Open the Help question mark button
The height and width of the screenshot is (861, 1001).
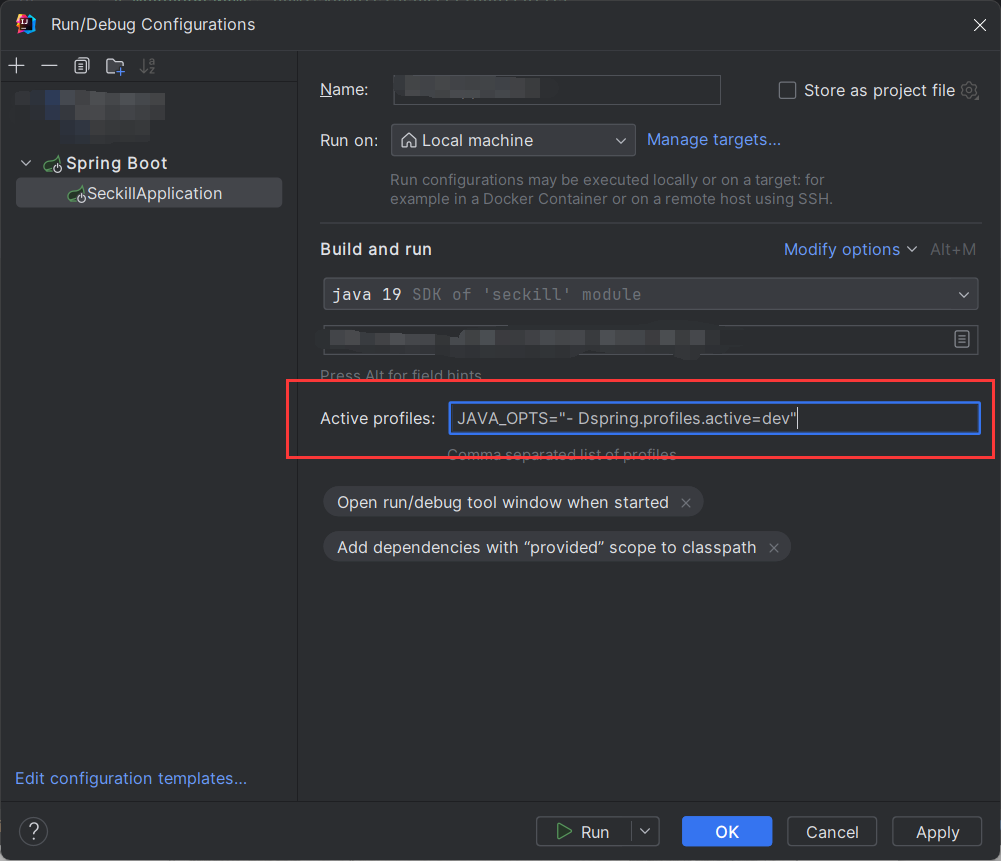[34, 831]
